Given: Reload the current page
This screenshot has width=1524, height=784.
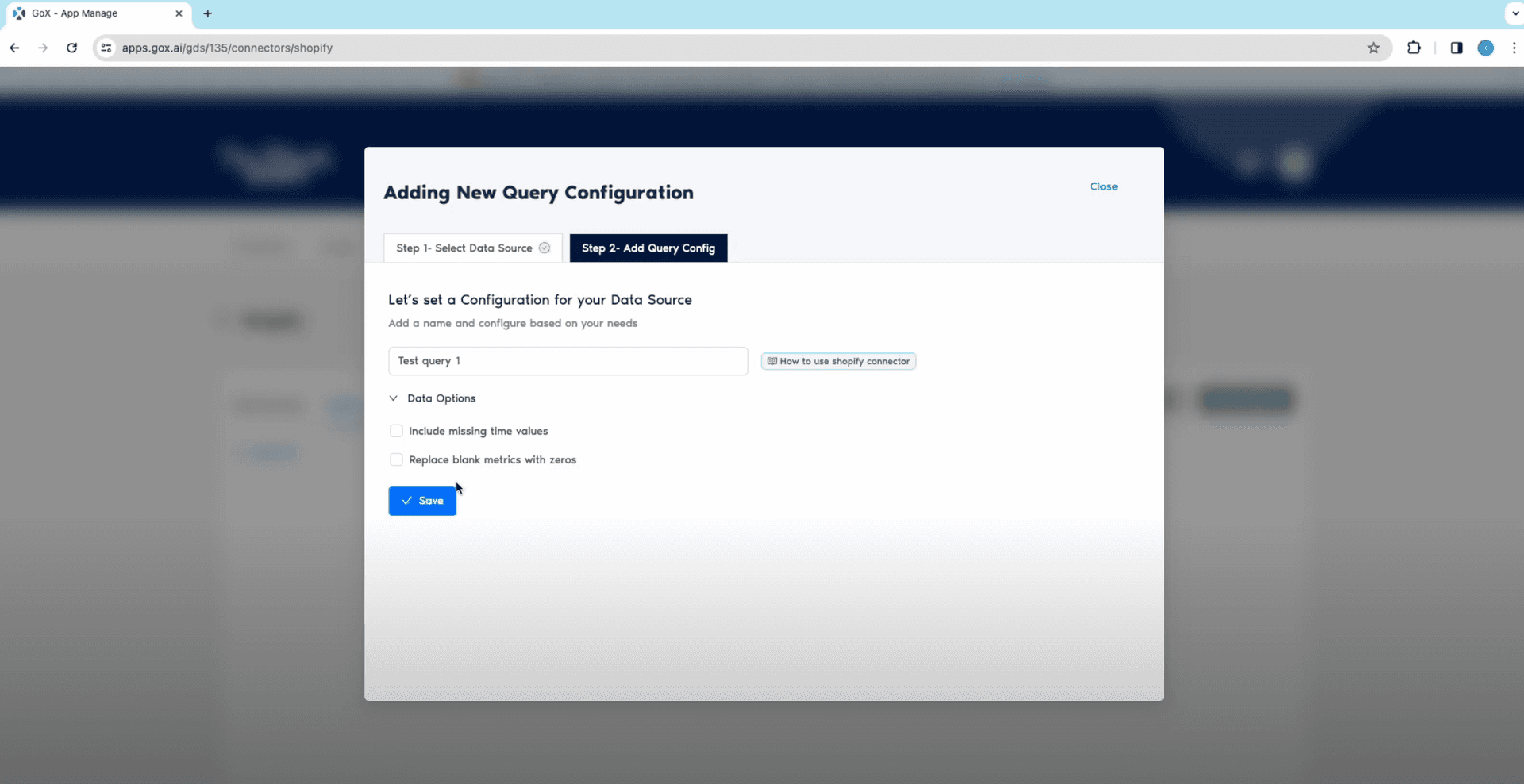Looking at the screenshot, I should [71, 48].
